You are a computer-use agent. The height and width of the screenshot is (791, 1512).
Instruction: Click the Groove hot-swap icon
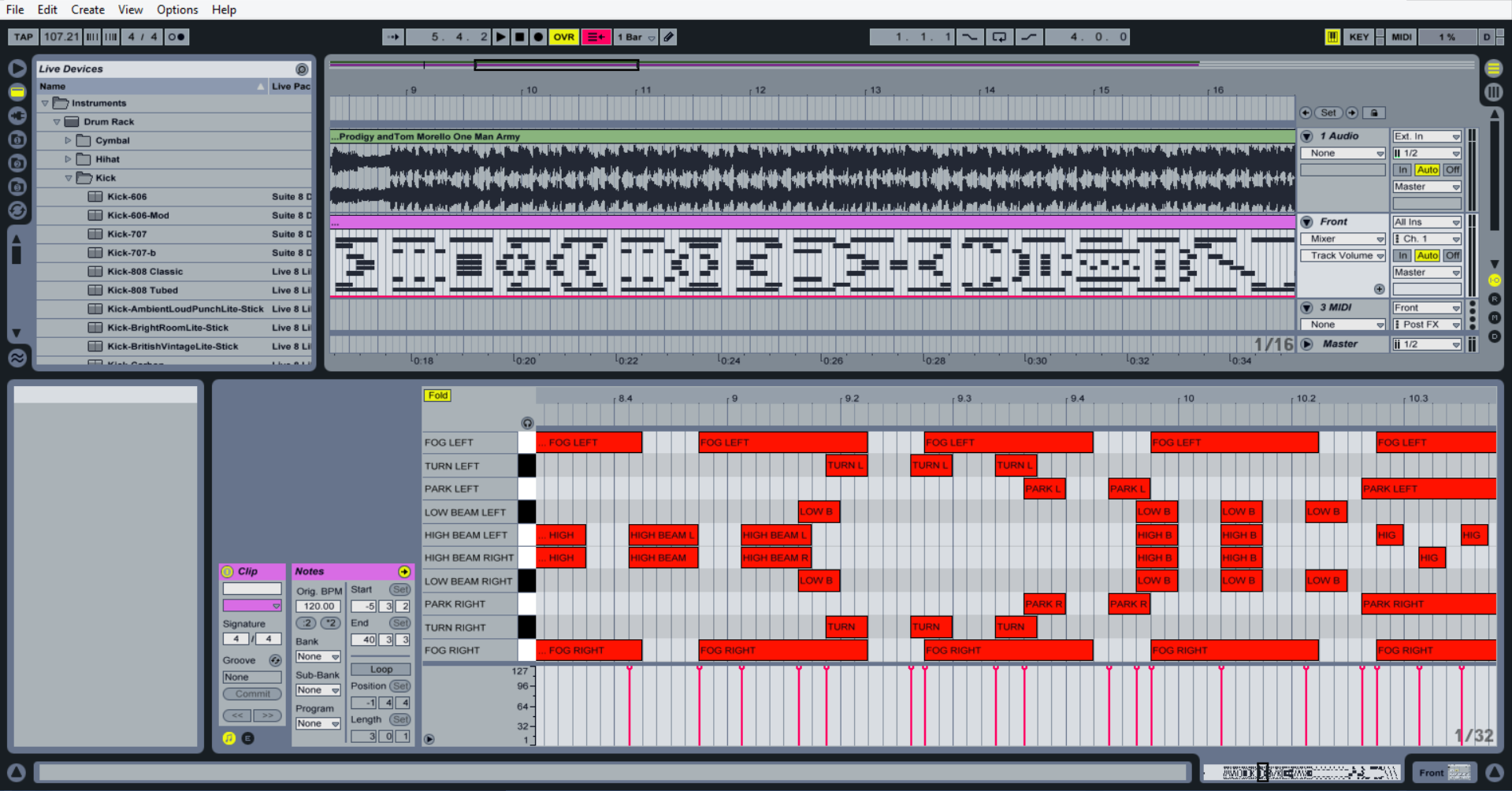click(x=275, y=660)
